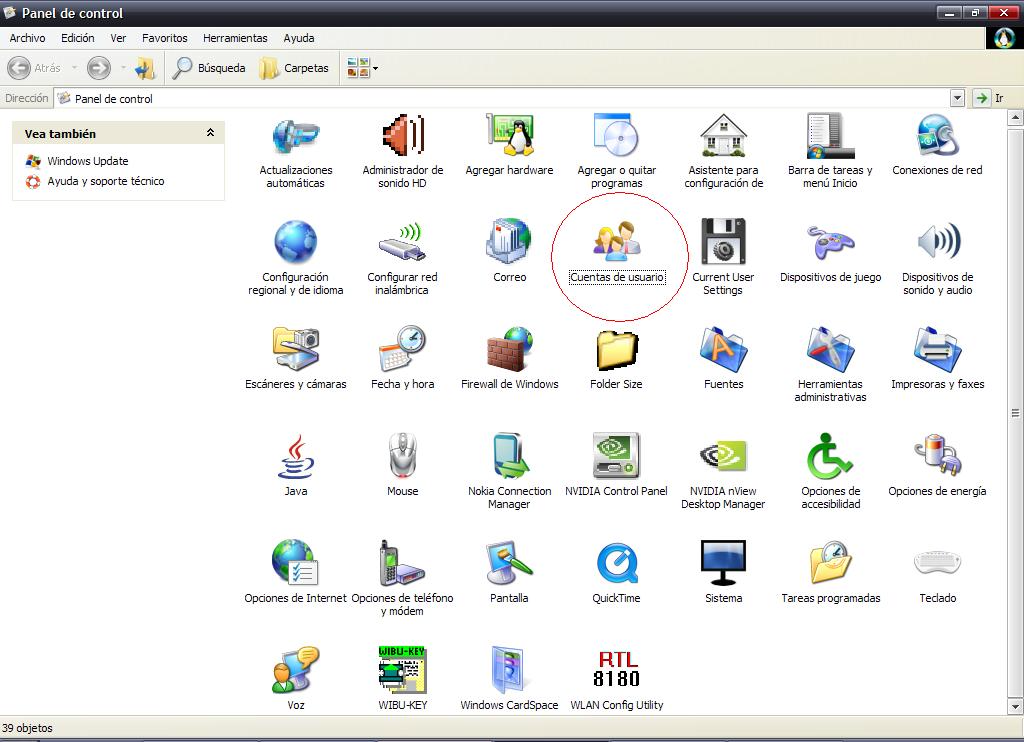Open the Fuentes folder icon
The width and height of the screenshot is (1024, 742).
724,349
